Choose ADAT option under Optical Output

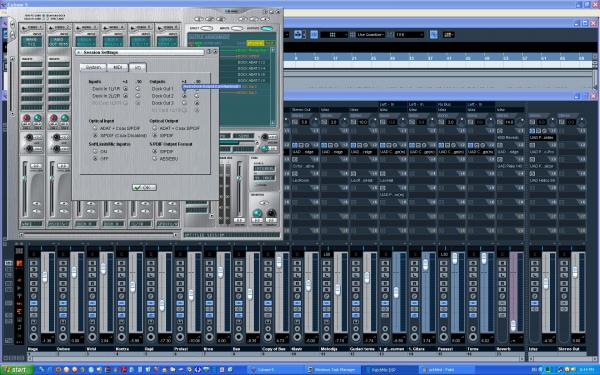point(155,128)
